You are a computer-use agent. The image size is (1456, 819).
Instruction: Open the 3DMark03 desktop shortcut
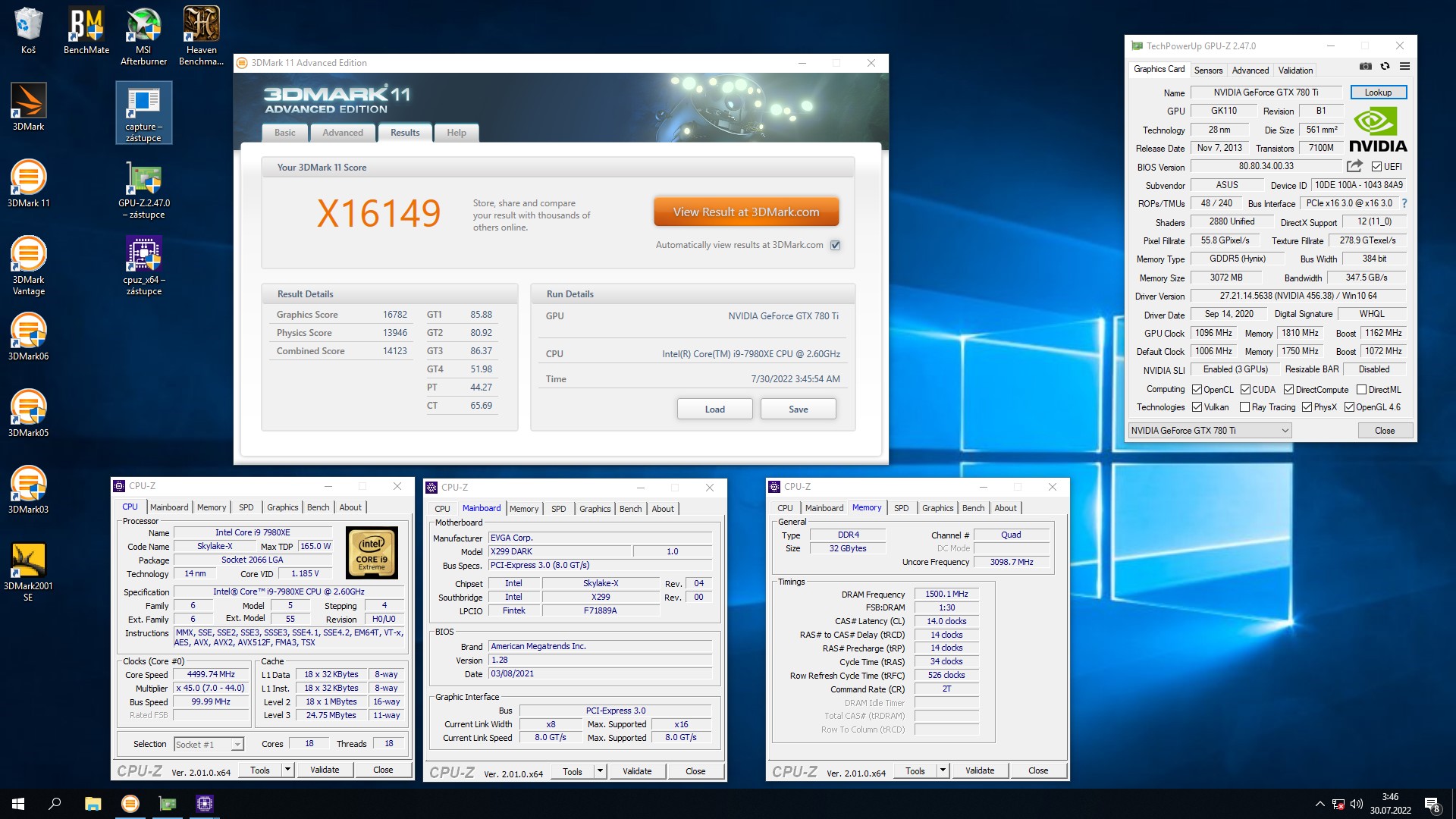point(28,490)
